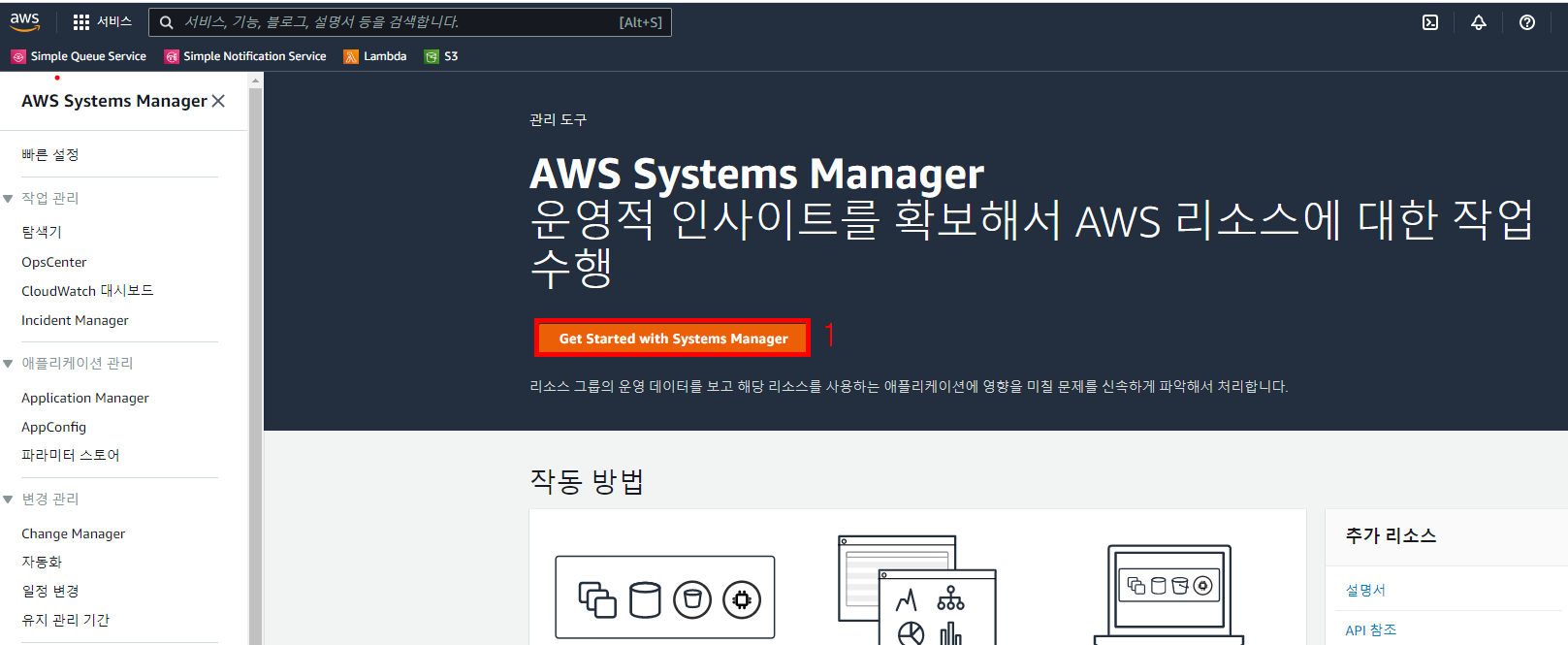The width and height of the screenshot is (1568, 645).
Task: Open 유지 관리 기간
Action: click(66, 620)
